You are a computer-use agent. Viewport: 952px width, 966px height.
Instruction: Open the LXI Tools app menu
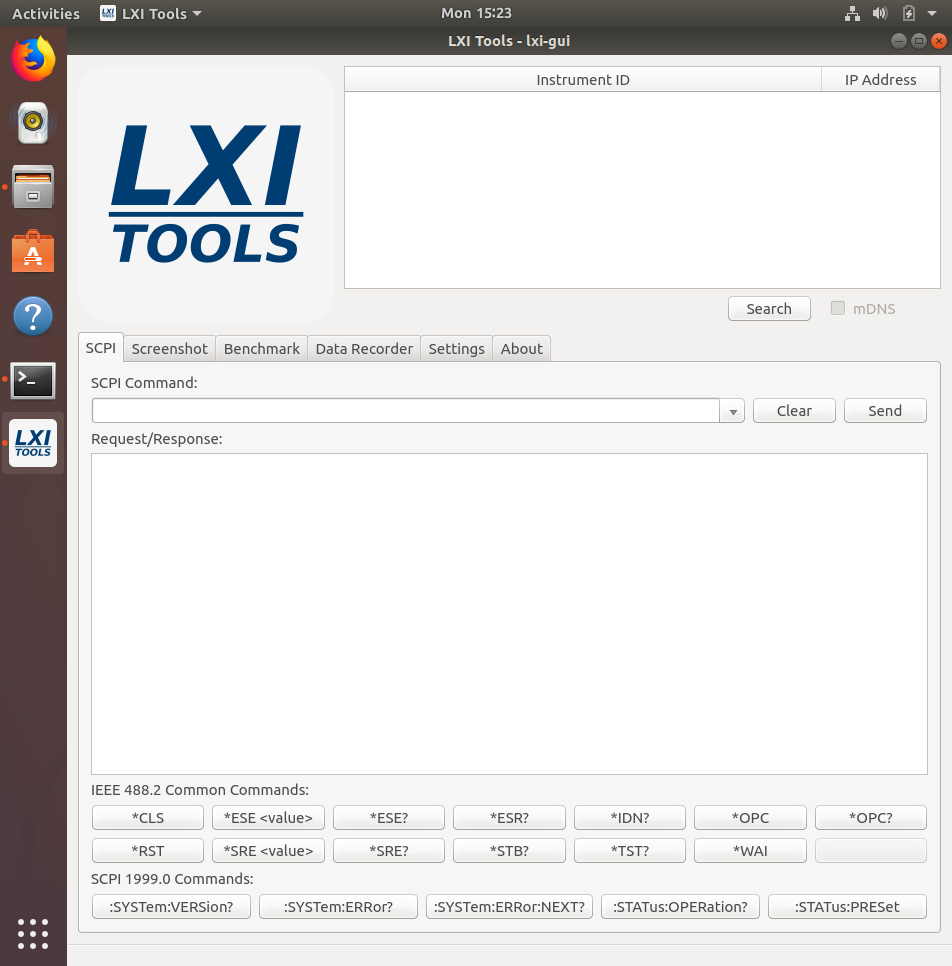click(x=152, y=13)
